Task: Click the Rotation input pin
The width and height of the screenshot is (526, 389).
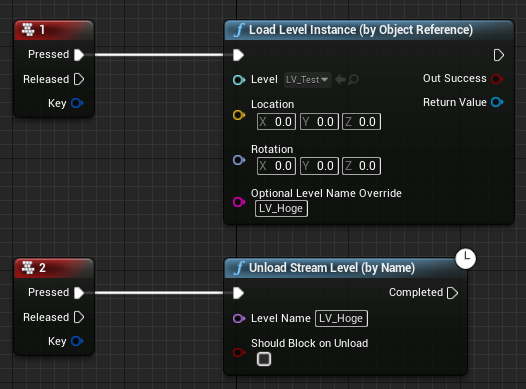Action: coord(239,160)
